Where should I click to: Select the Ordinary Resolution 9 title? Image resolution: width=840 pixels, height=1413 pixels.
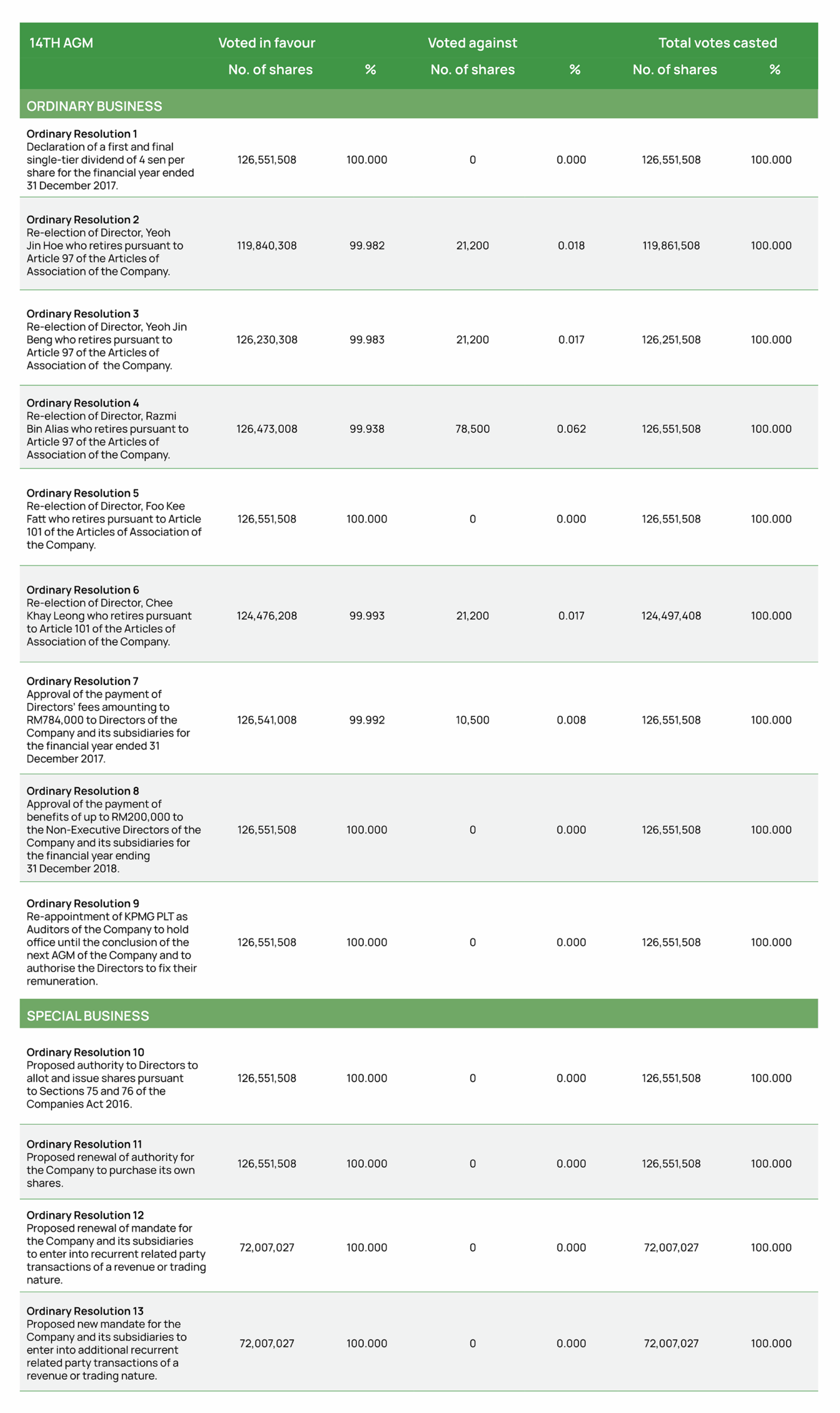click(x=83, y=903)
